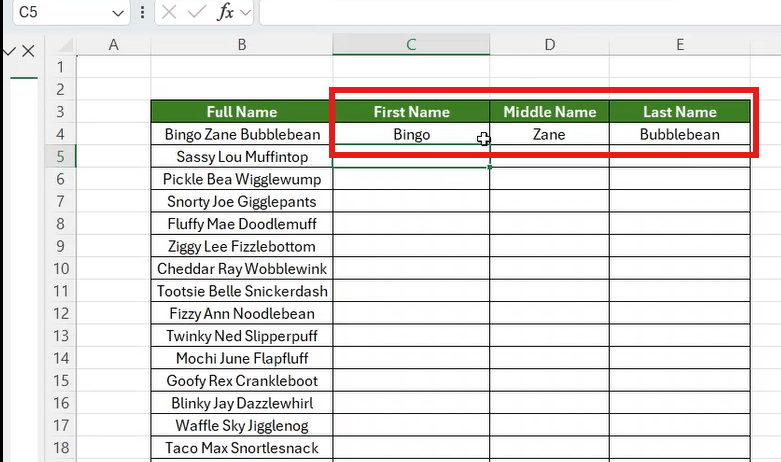Select row 1 header

click(60, 67)
